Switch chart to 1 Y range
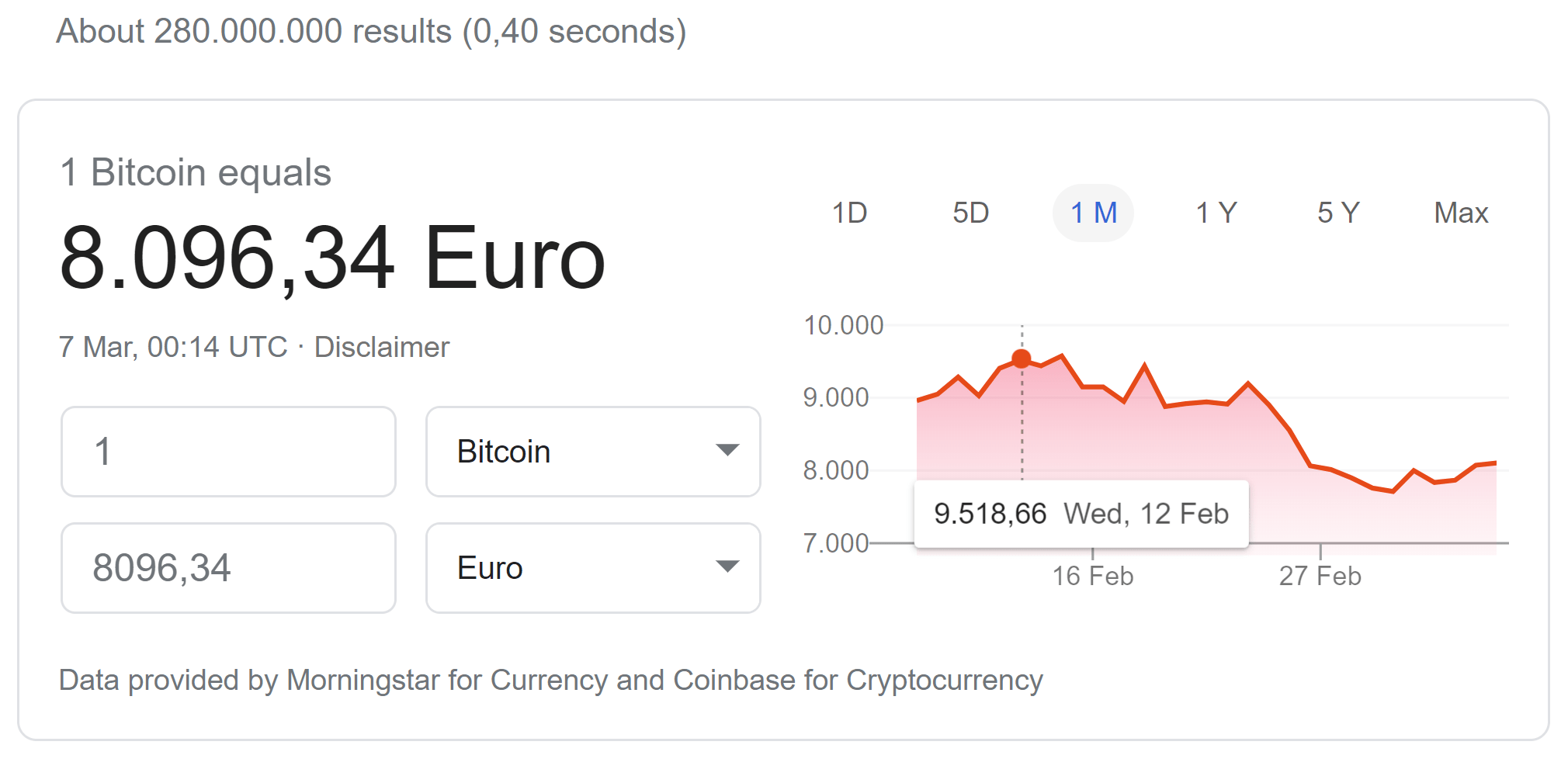 (1216, 213)
